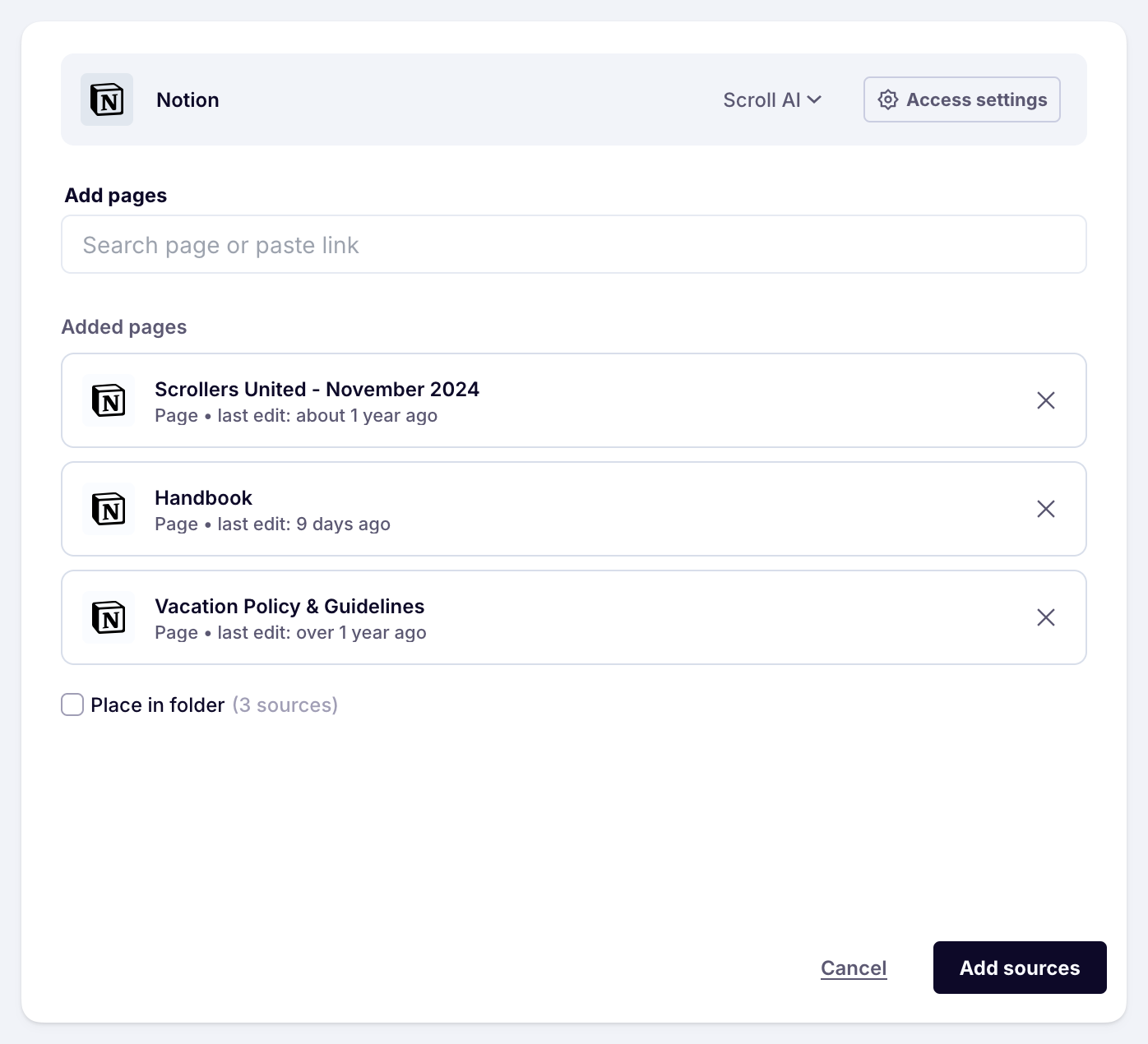1148x1044 pixels.
Task: Click the Place in folder label text
Action: pyautogui.click(x=157, y=705)
